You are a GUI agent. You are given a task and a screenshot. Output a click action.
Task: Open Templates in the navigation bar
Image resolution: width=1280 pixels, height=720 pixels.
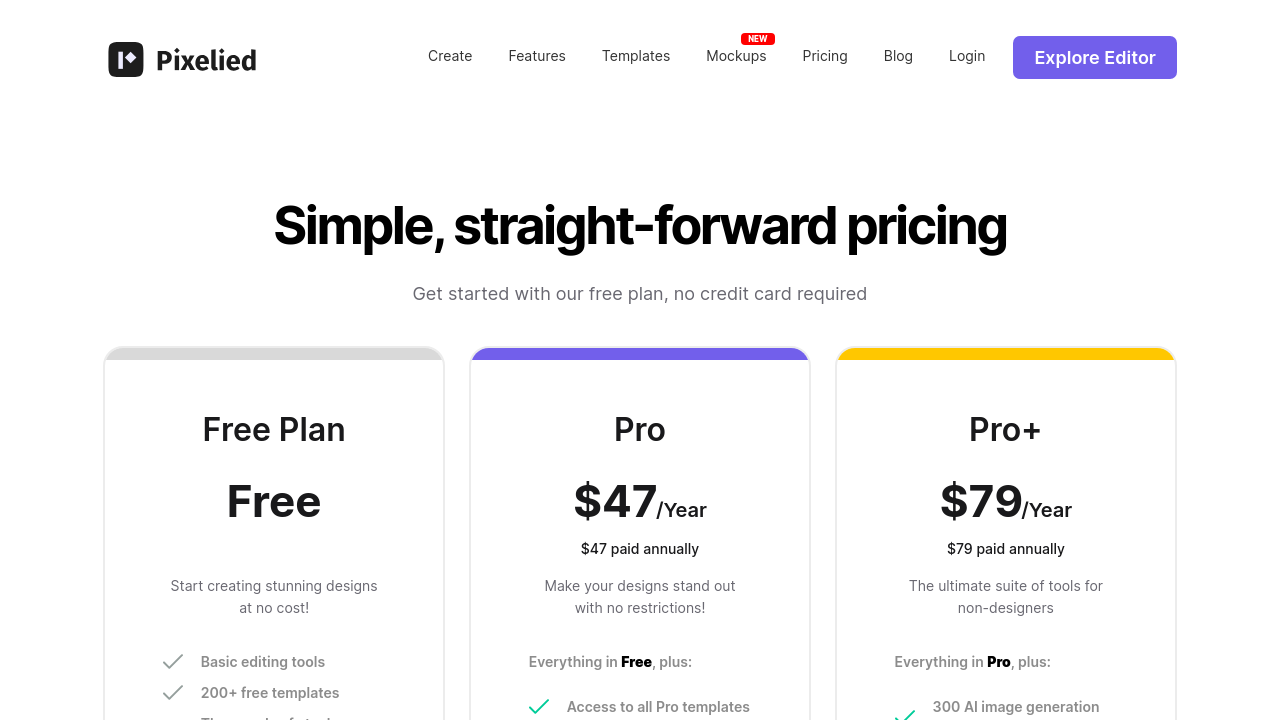pyautogui.click(x=636, y=56)
